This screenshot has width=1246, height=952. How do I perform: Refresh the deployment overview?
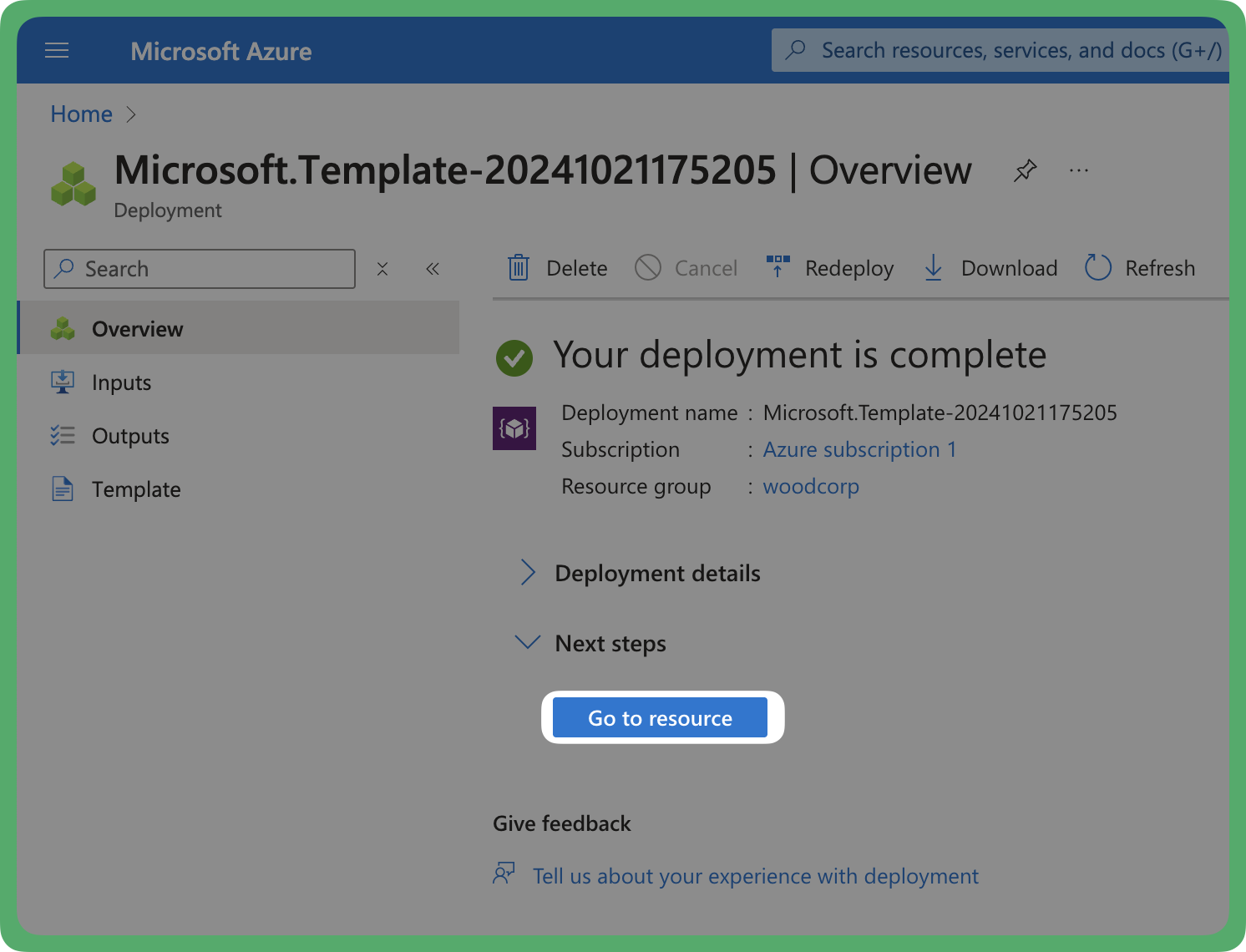tap(1139, 268)
